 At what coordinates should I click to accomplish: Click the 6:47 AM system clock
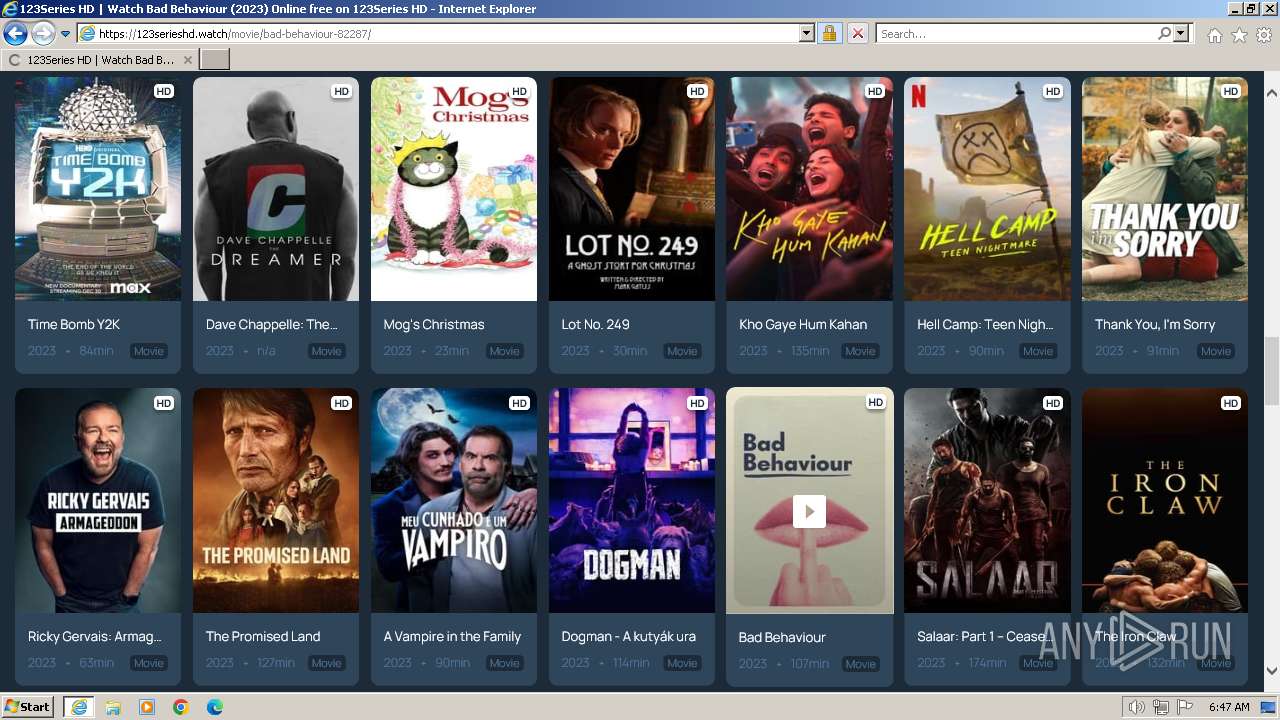point(1229,707)
